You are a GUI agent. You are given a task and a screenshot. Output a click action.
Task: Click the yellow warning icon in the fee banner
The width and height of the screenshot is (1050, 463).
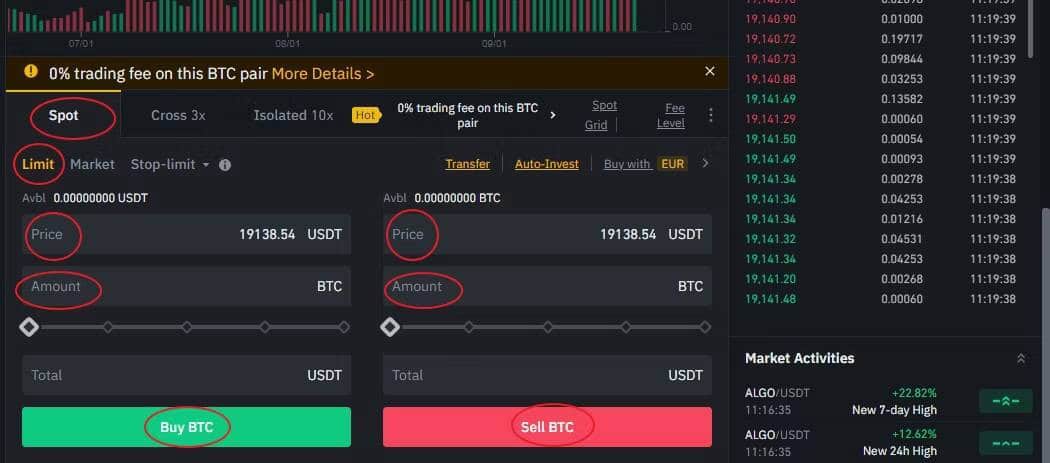coord(31,72)
